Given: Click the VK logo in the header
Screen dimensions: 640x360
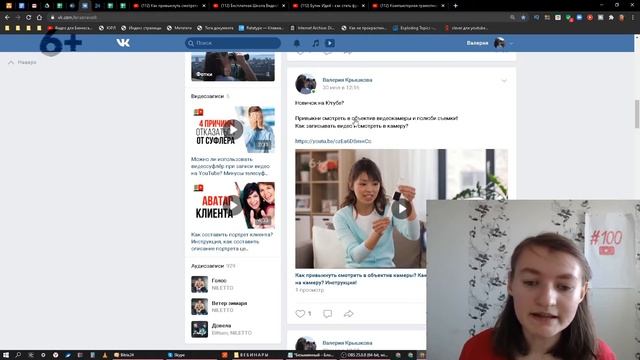Looking at the screenshot, I should [123, 43].
